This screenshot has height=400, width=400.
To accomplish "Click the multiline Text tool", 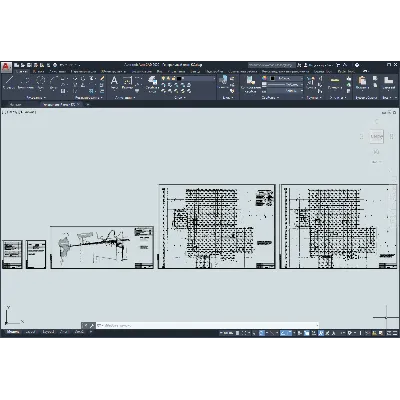I will tap(114, 82).
